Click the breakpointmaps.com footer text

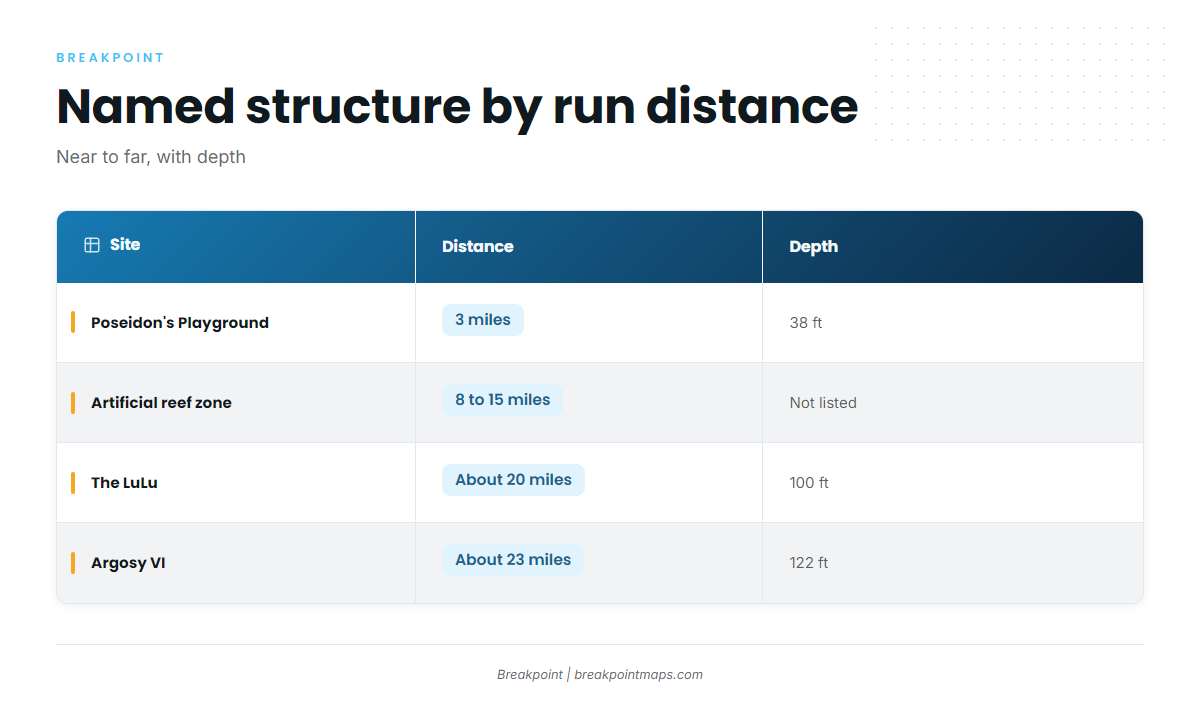pos(638,675)
